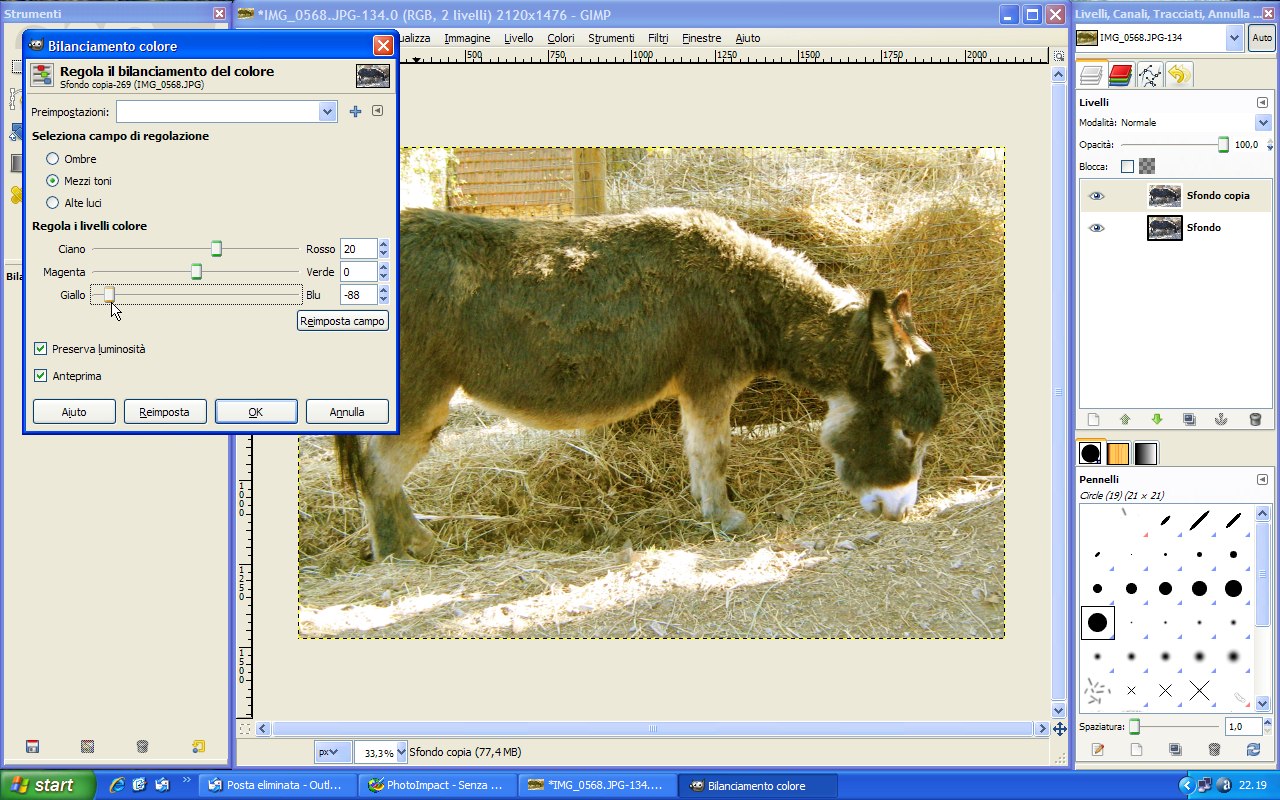Open the Modalità Normale dropdown
This screenshot has width=1280, height=800.
pos(1262,122)
